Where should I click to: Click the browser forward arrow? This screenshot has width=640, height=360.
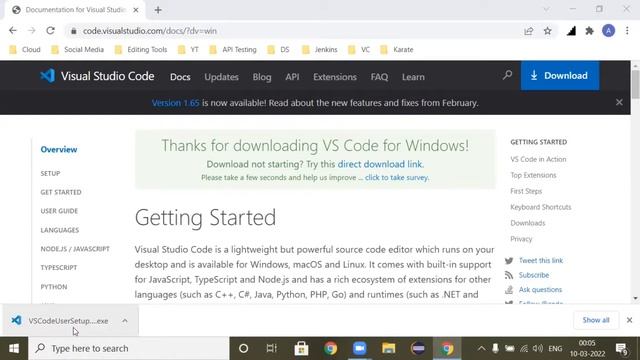pyautogui.click(x=31, y=31)
